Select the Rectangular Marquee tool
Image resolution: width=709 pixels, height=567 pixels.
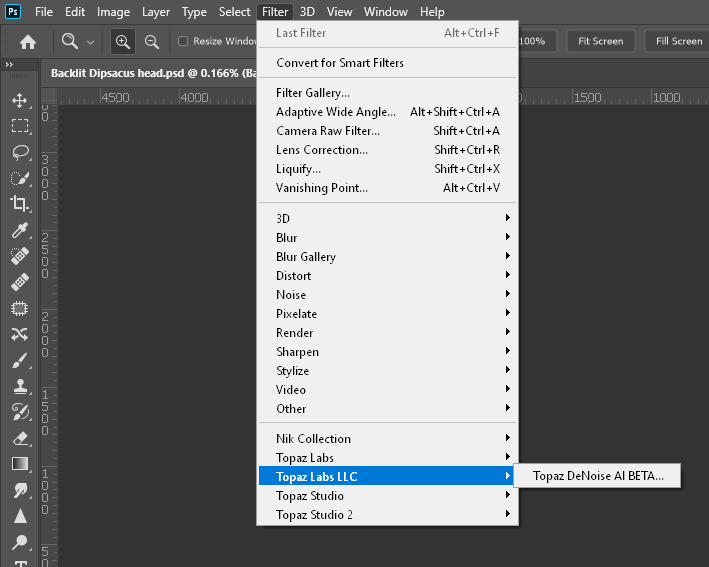click(19, 126)
